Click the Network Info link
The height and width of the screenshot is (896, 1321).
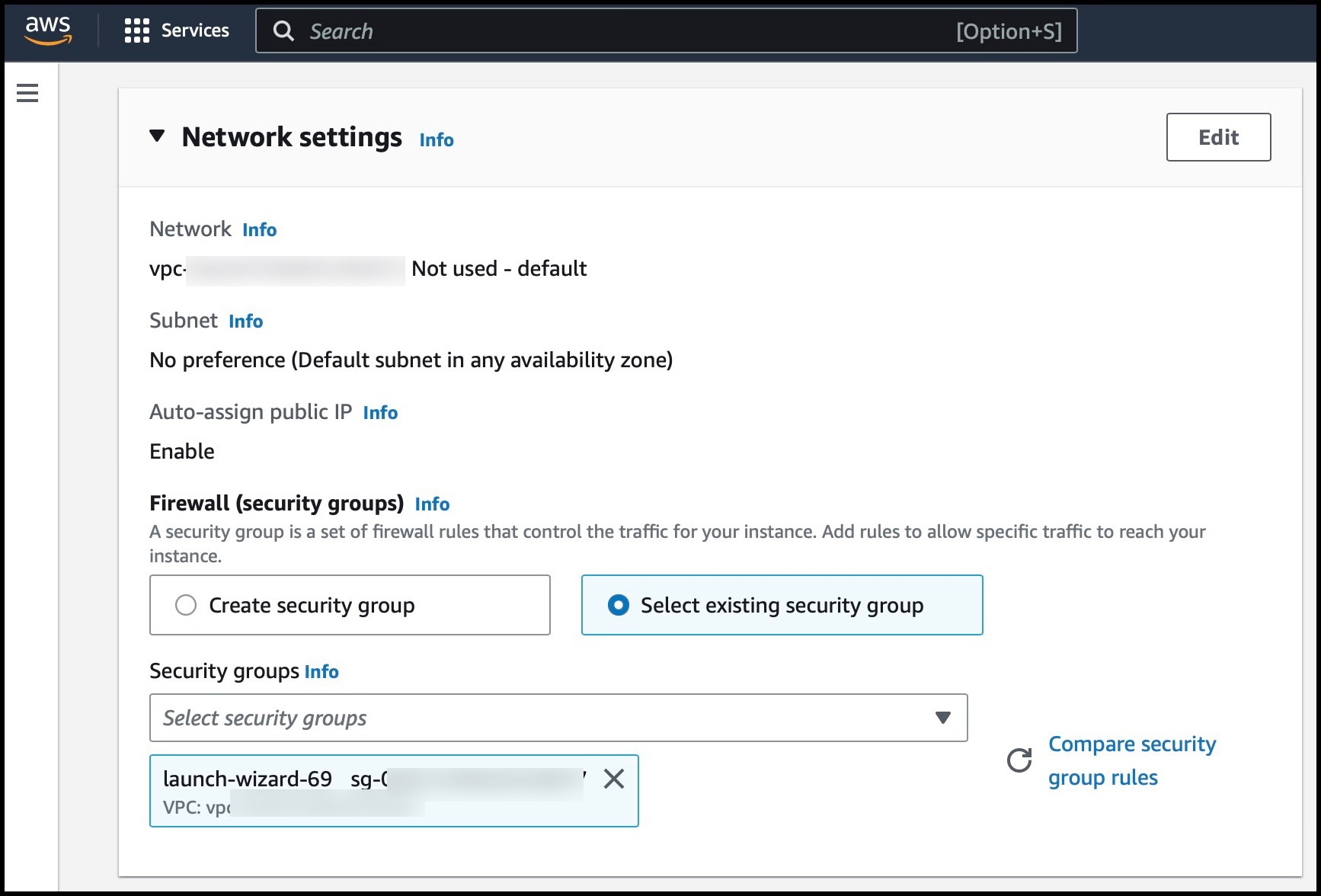point(258,229)
